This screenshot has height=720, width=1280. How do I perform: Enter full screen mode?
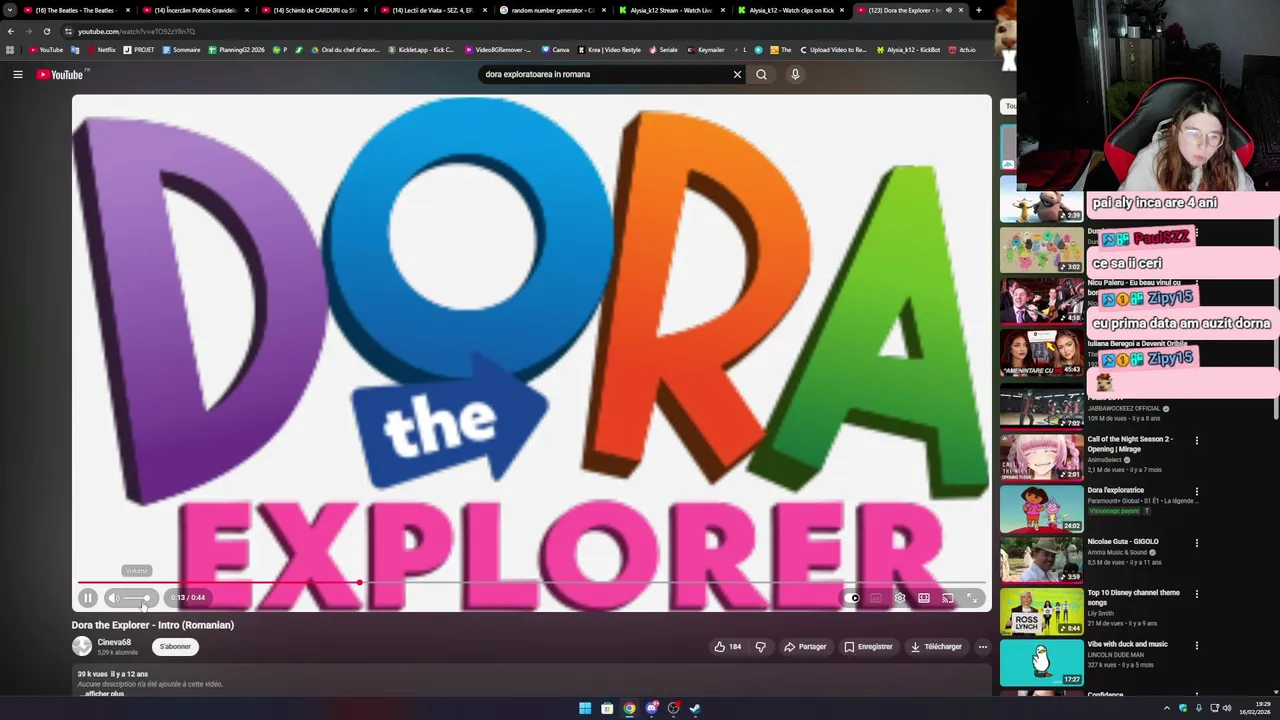[972, 598]
